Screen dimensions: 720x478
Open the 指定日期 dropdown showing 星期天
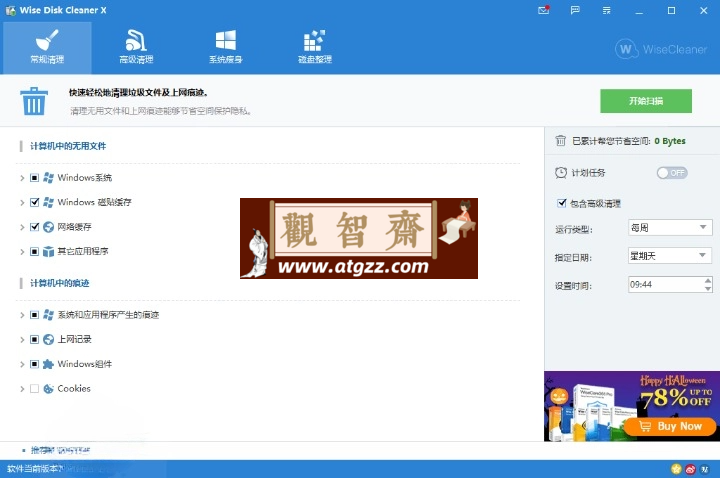tap(669, 256)
